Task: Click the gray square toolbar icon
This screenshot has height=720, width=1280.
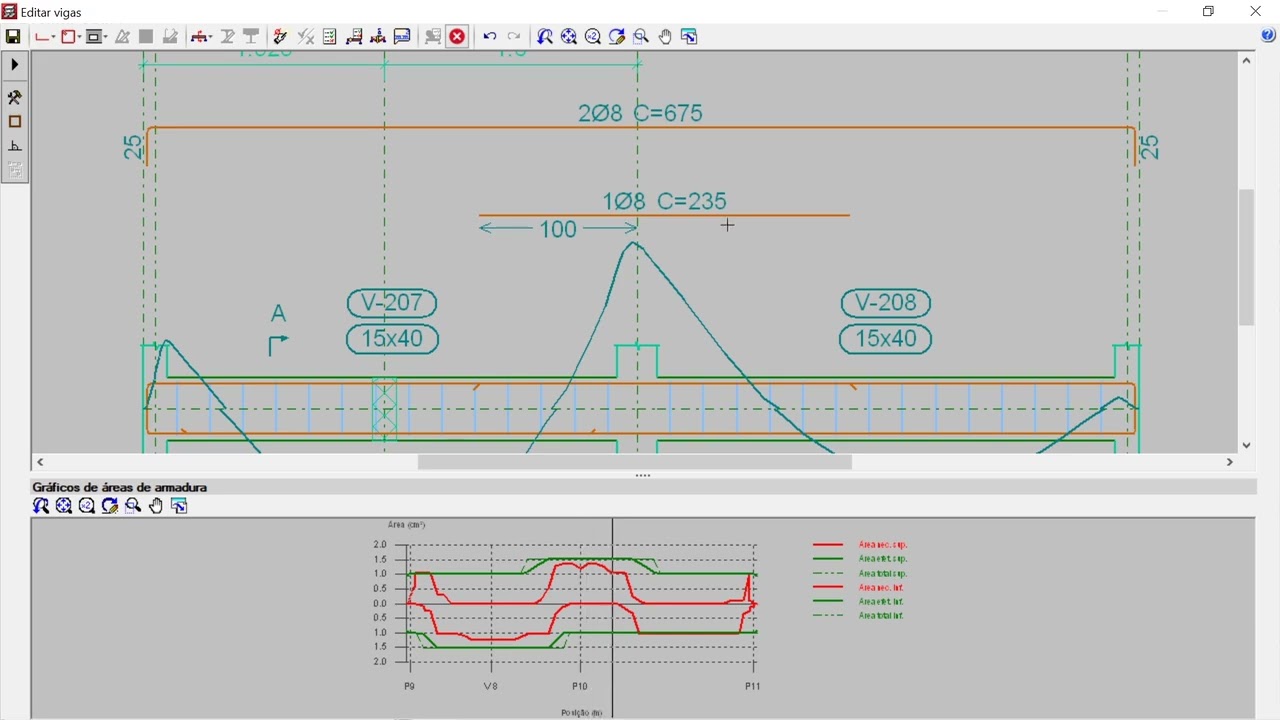Action: [146, 37]
